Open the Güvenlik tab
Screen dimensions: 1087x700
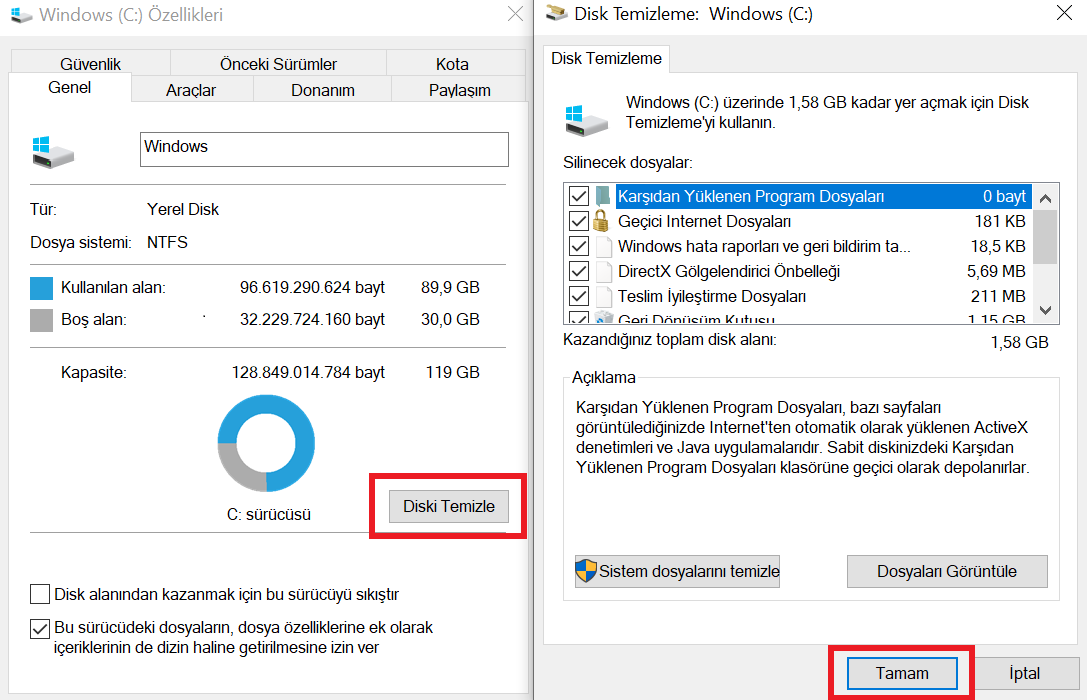(x=90, y=62)
